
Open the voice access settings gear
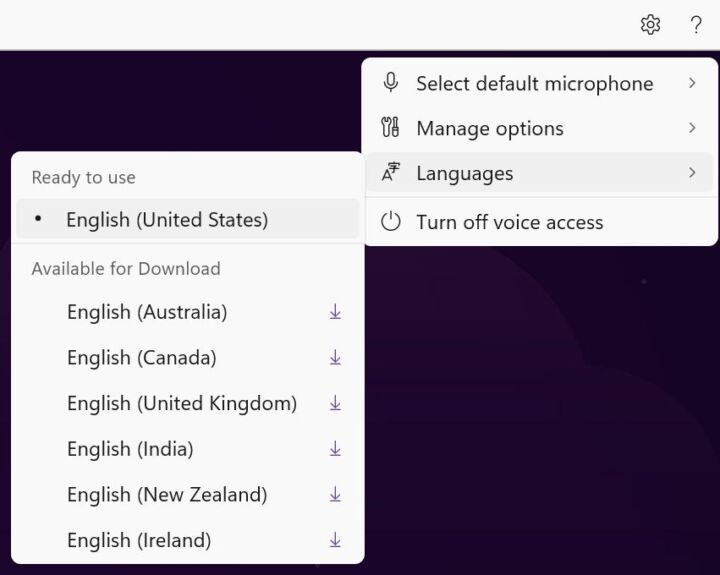point(650,25)
